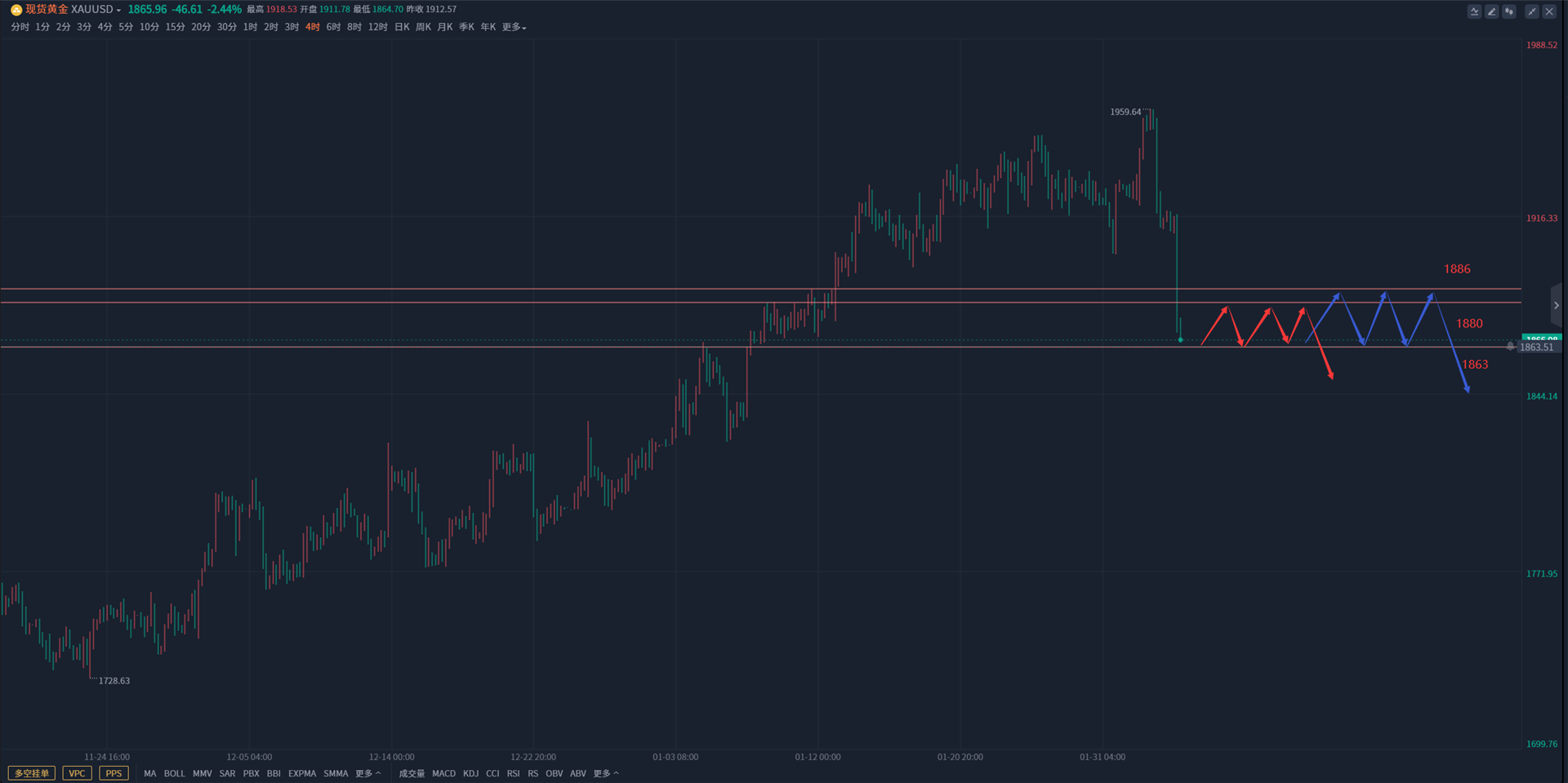Select the 30分 timeframe
The height and width of the screenshot is (783, 1568).
pyautogui.click(x=226, y=27)
